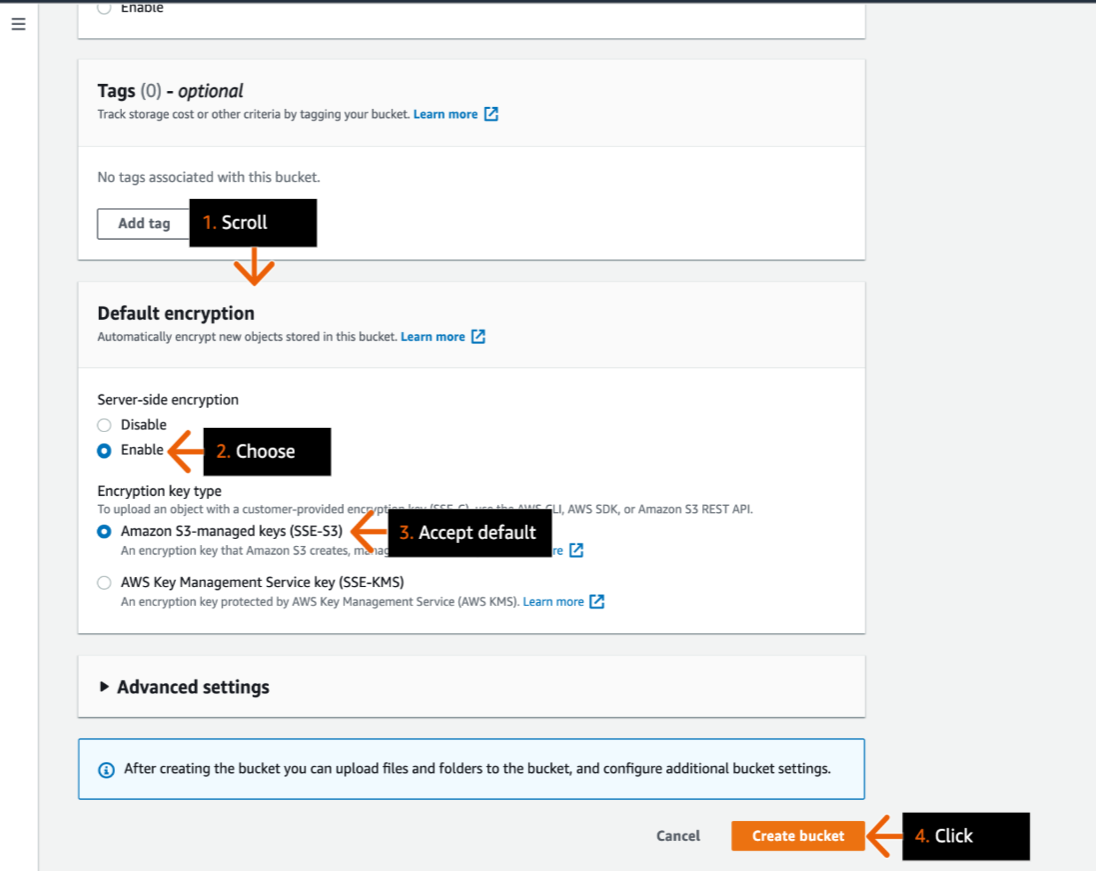Click the info icon in the blue notice banner

tap(107, 768)
